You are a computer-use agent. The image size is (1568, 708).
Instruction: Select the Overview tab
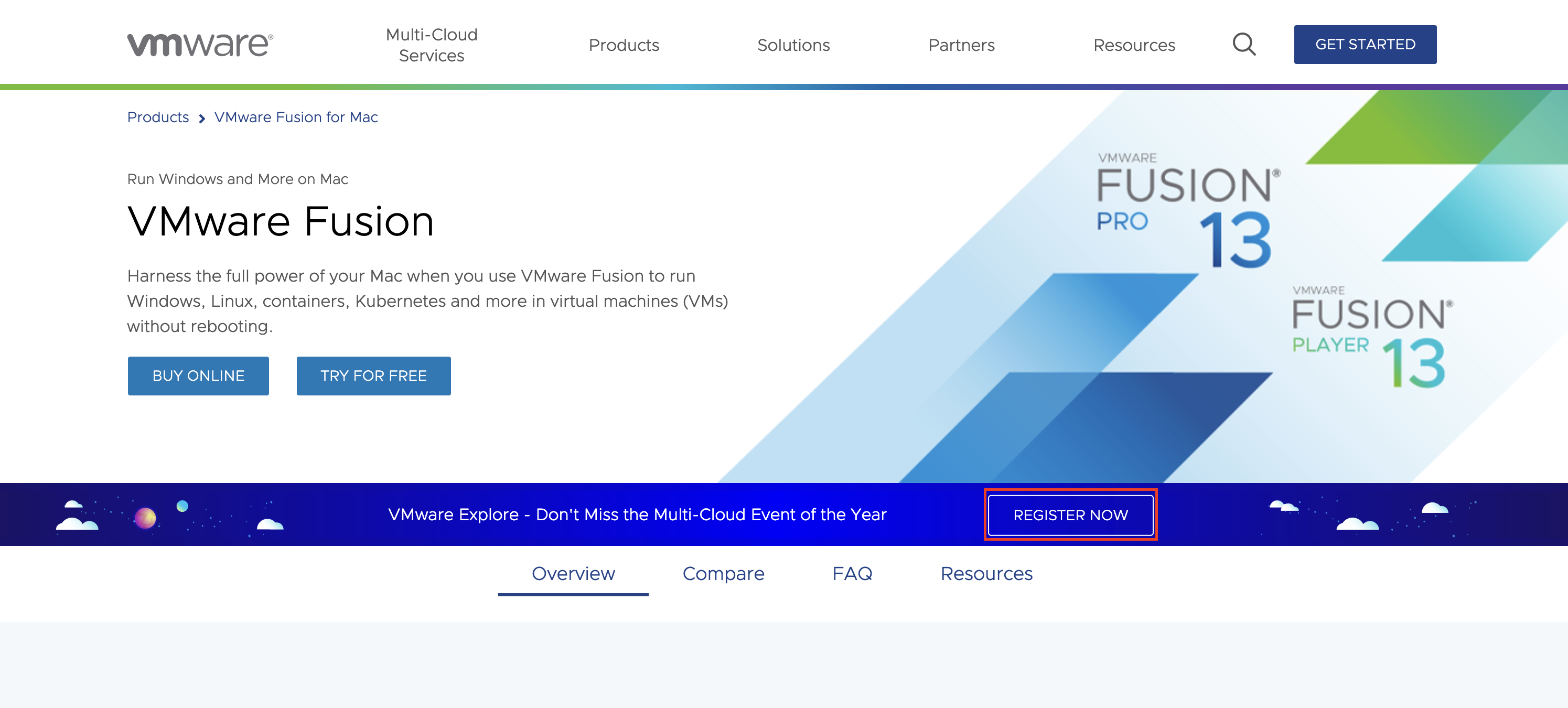click(x=573, y=573)
